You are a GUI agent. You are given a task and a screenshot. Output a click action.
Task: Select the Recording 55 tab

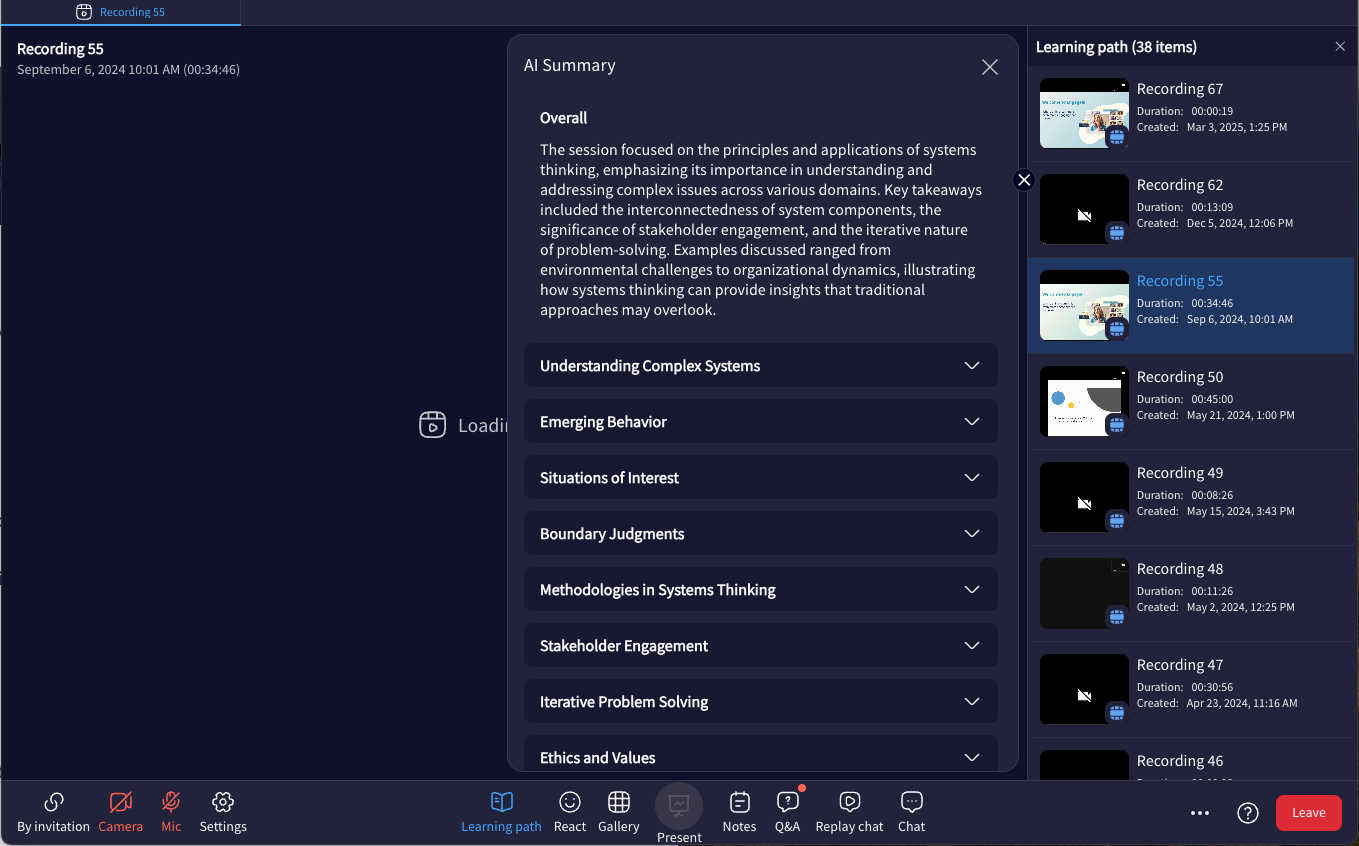120,12
